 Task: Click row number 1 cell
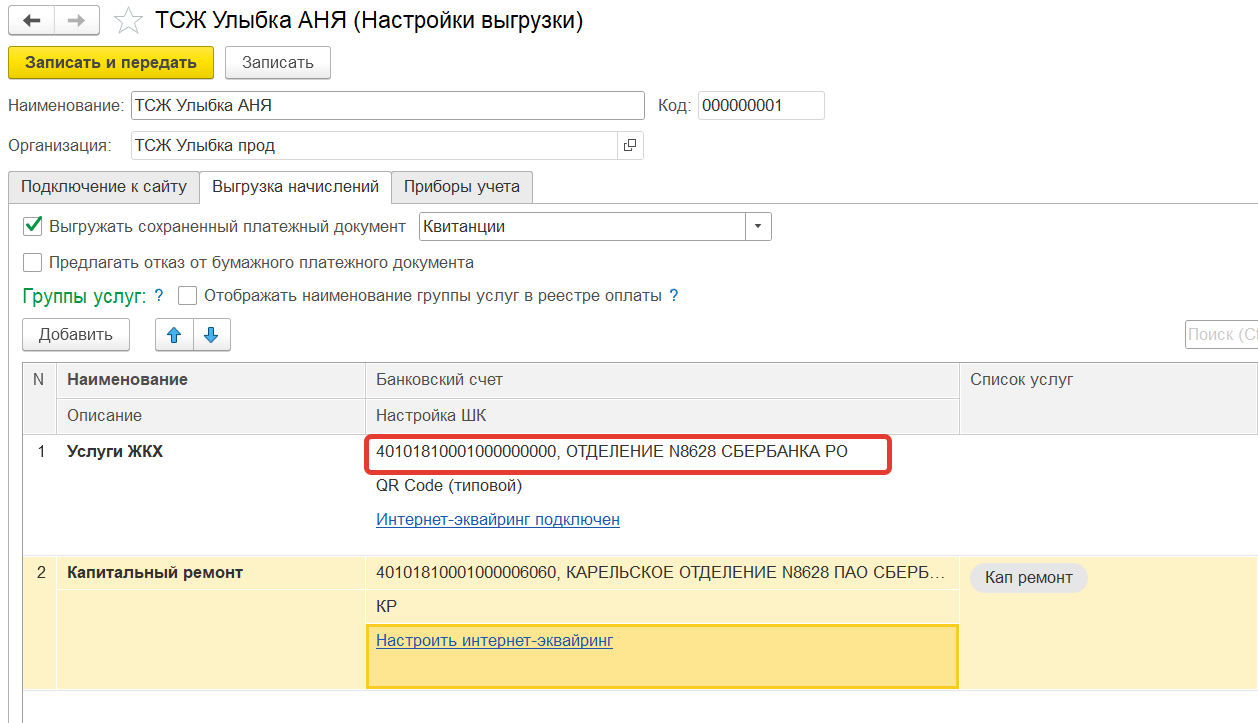40,452
